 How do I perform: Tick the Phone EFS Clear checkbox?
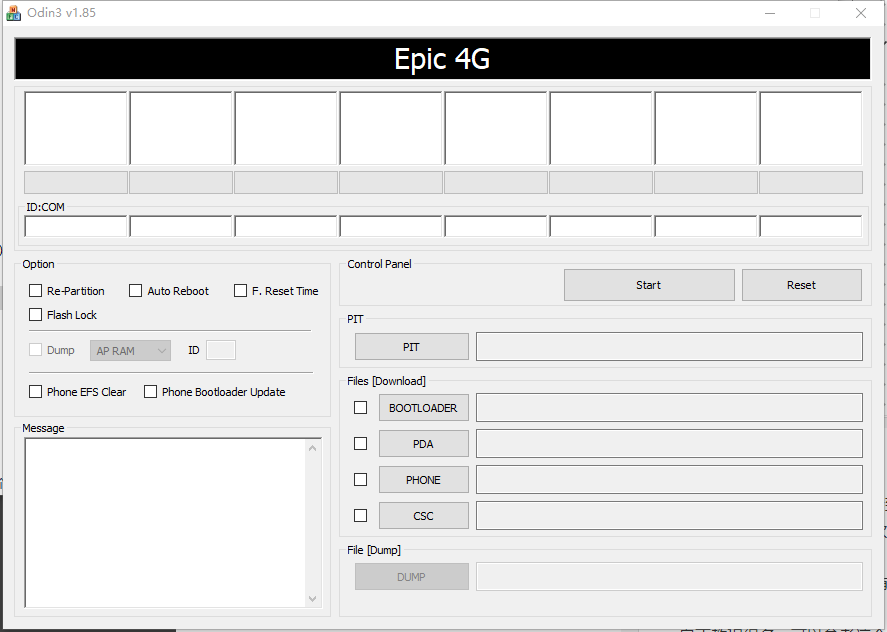coord(36,392)
